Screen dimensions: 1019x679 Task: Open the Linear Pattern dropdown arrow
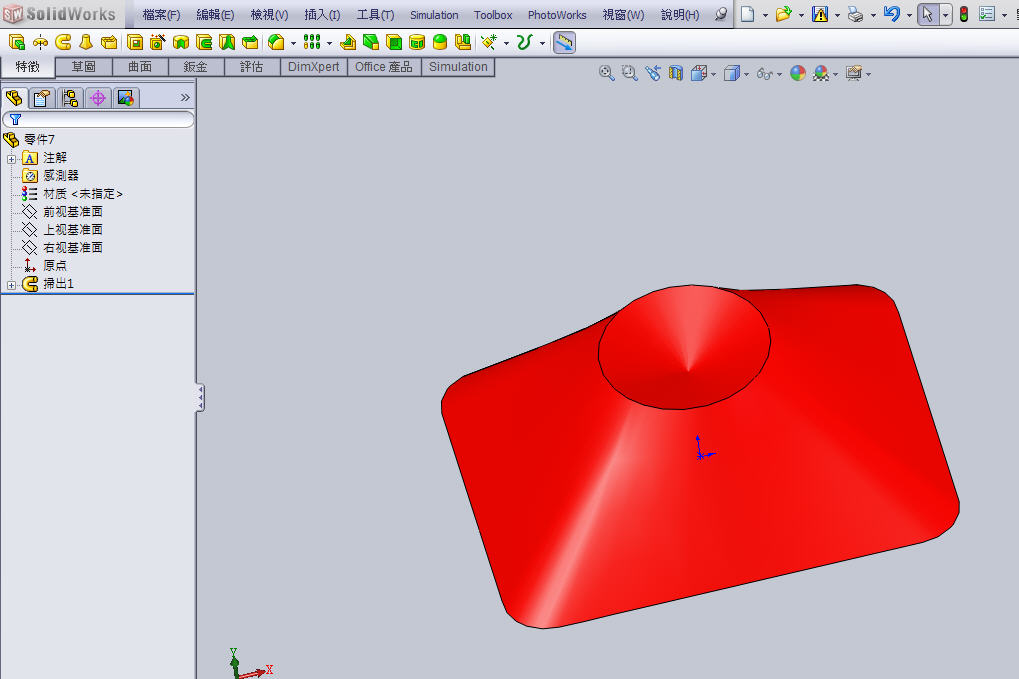point(329,44)
